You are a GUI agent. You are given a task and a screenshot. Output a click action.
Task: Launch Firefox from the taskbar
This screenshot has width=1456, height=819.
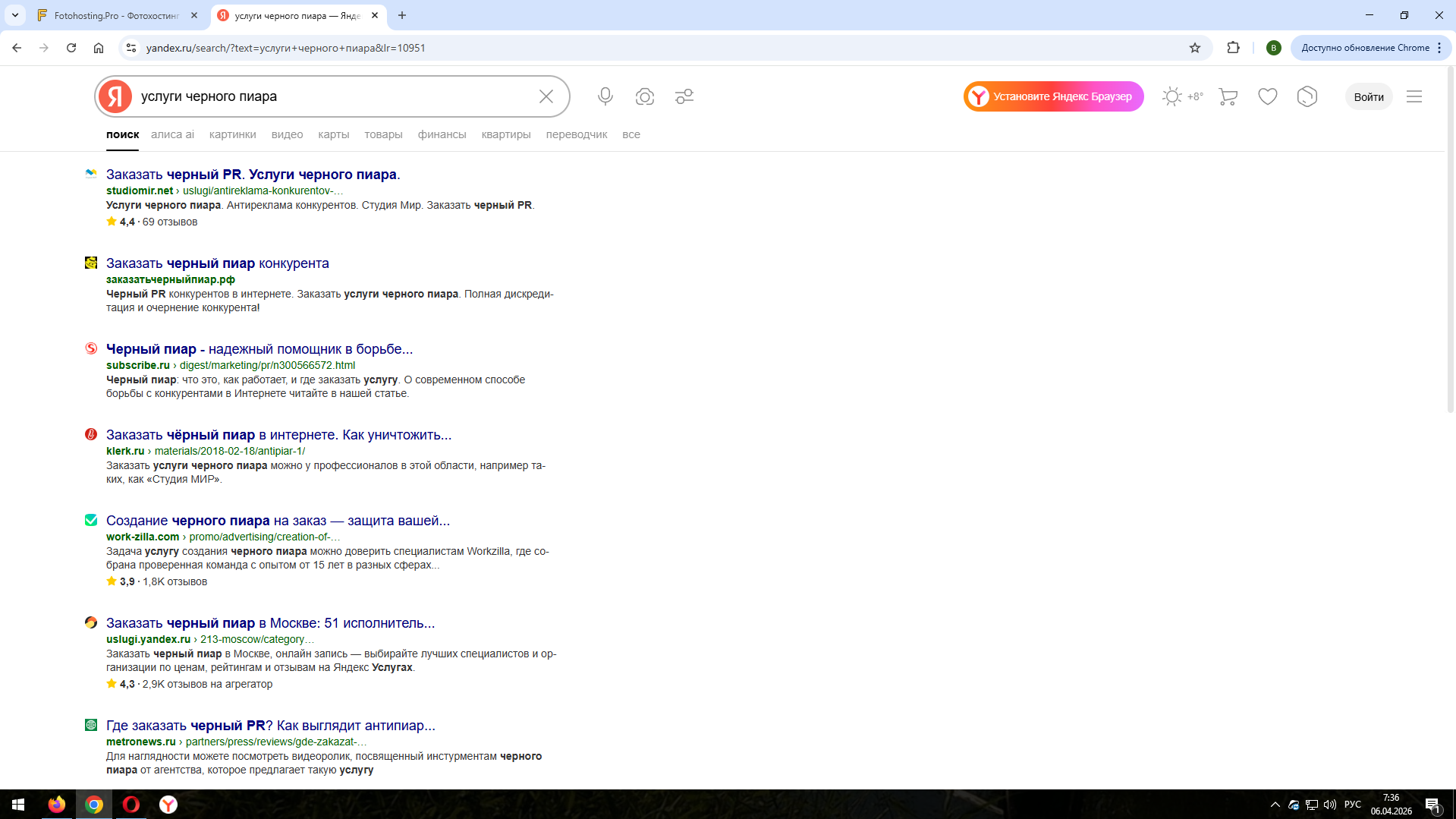[57, 805]
